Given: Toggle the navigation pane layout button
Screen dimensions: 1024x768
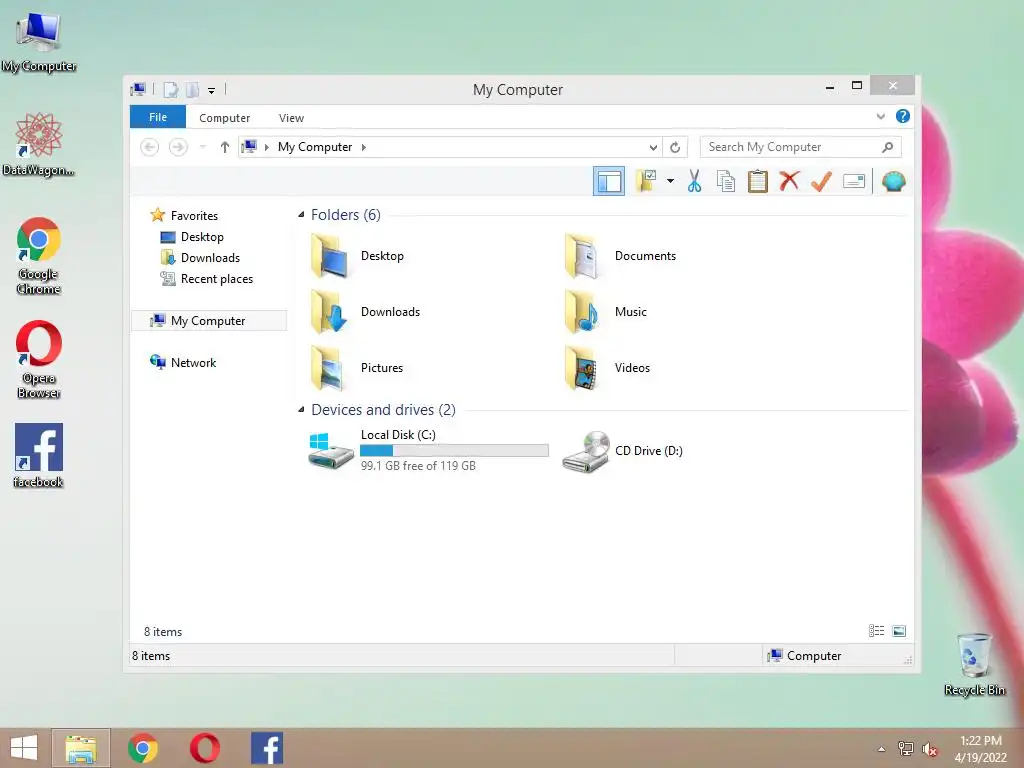Looking at the screenshot, I should pos(609,181).
